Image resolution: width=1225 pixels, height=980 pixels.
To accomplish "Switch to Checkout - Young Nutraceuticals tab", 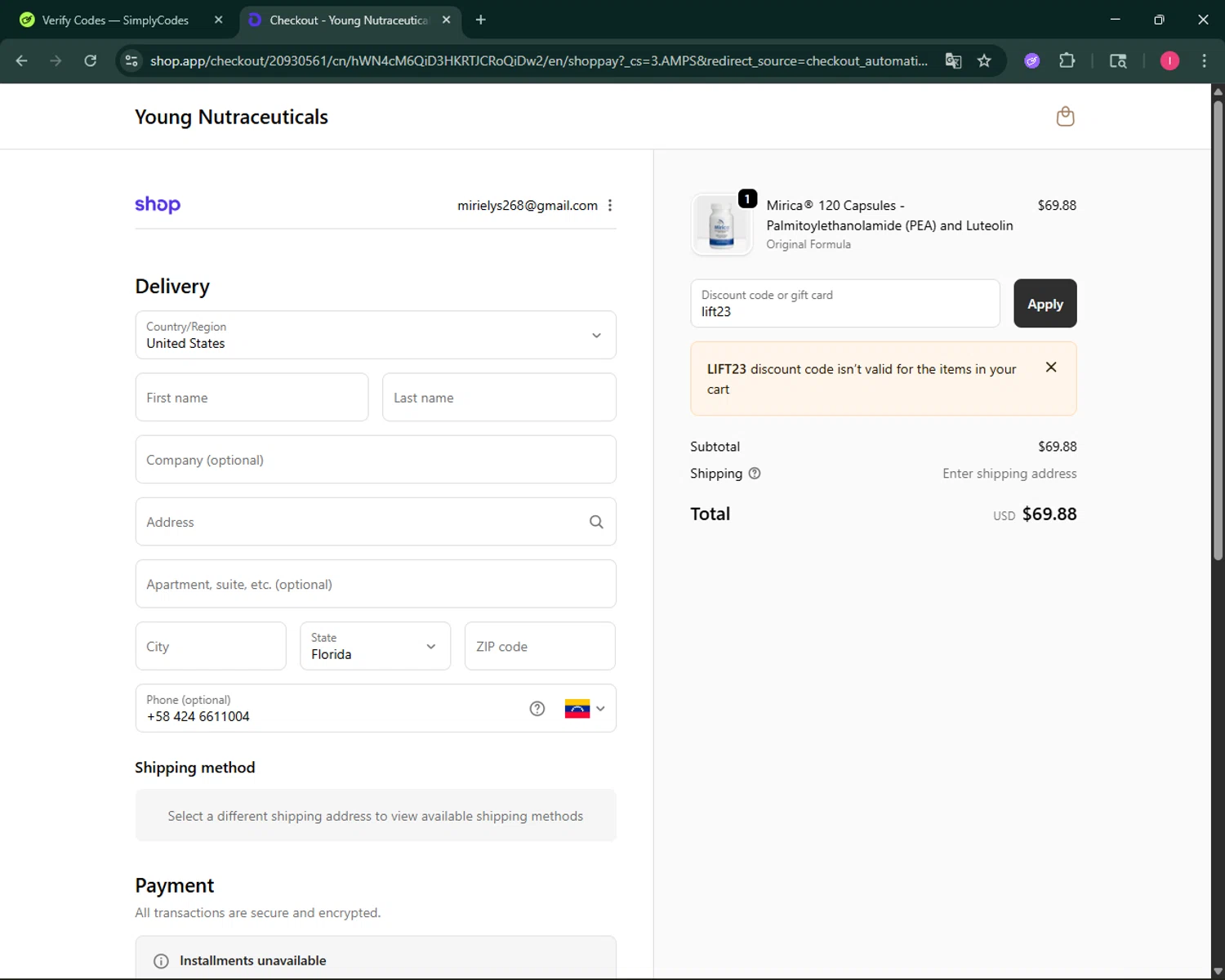I will pyautogui.click(x=350, y=20).
